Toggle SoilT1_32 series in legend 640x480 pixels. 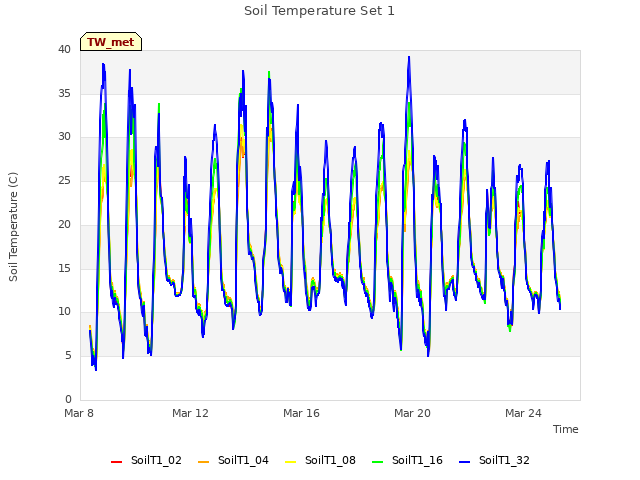[494, 460]
